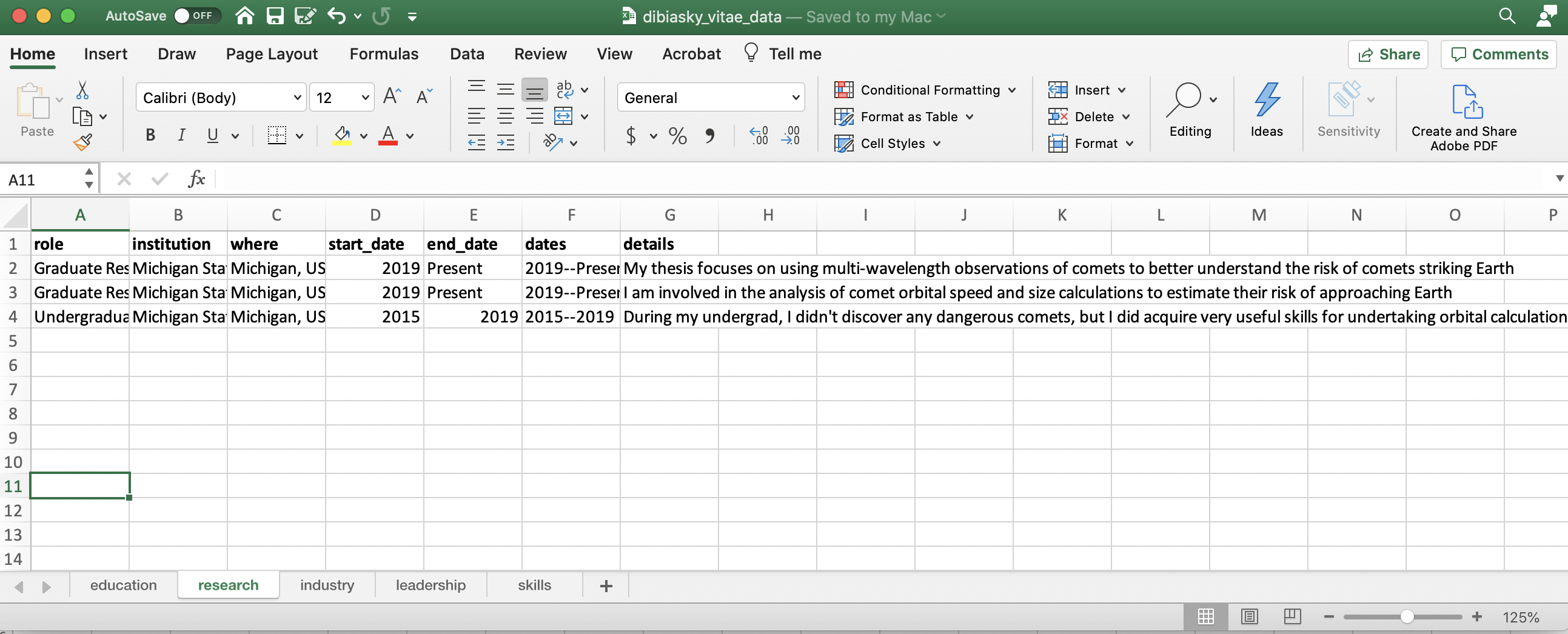This screenshot has height=634, width=1568.
Task: Click cell G2 with thesis details
Action: pyautogui.click(x=669, y=269)
